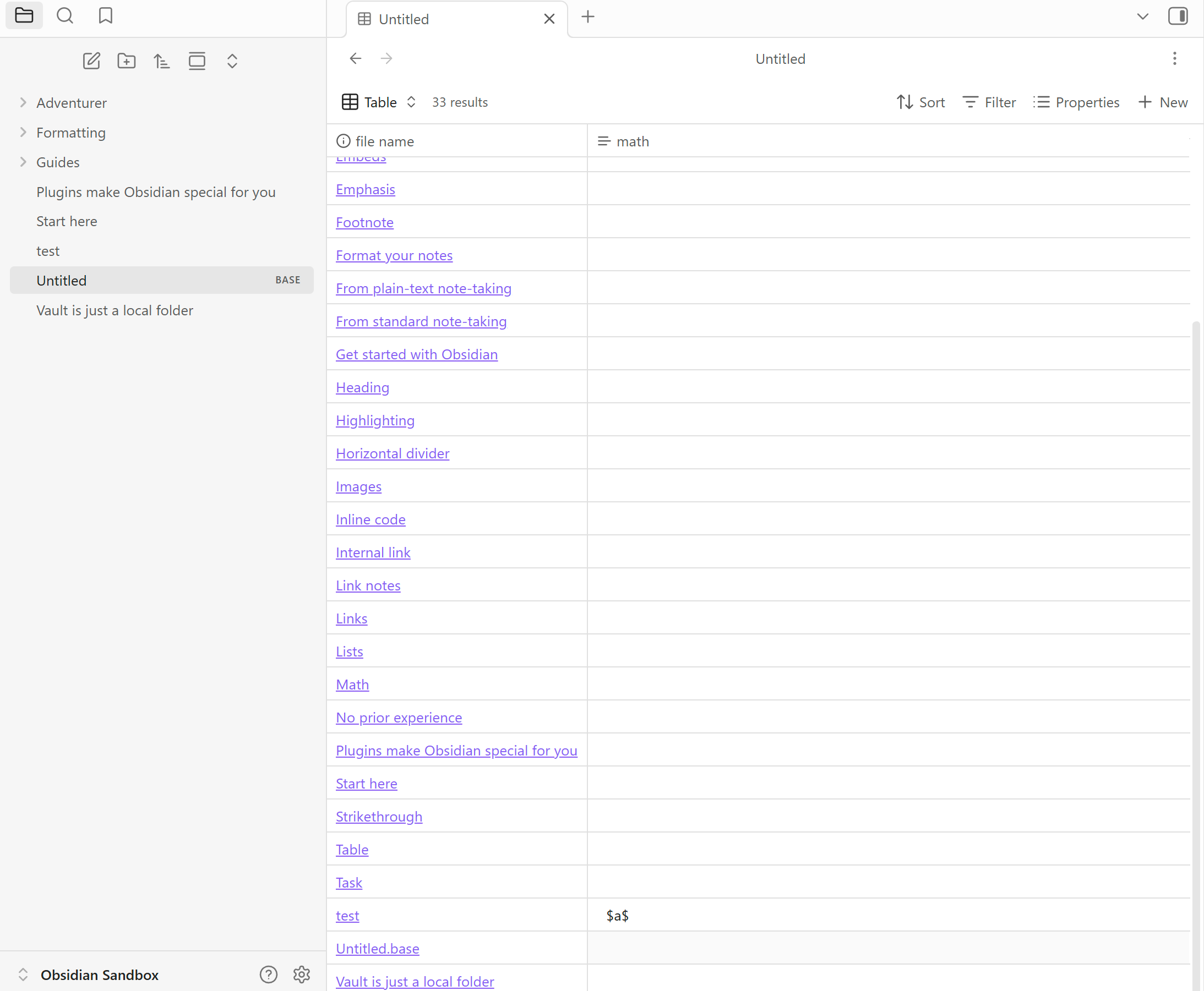Open the Table view switcher dropdown

point(379,102)
